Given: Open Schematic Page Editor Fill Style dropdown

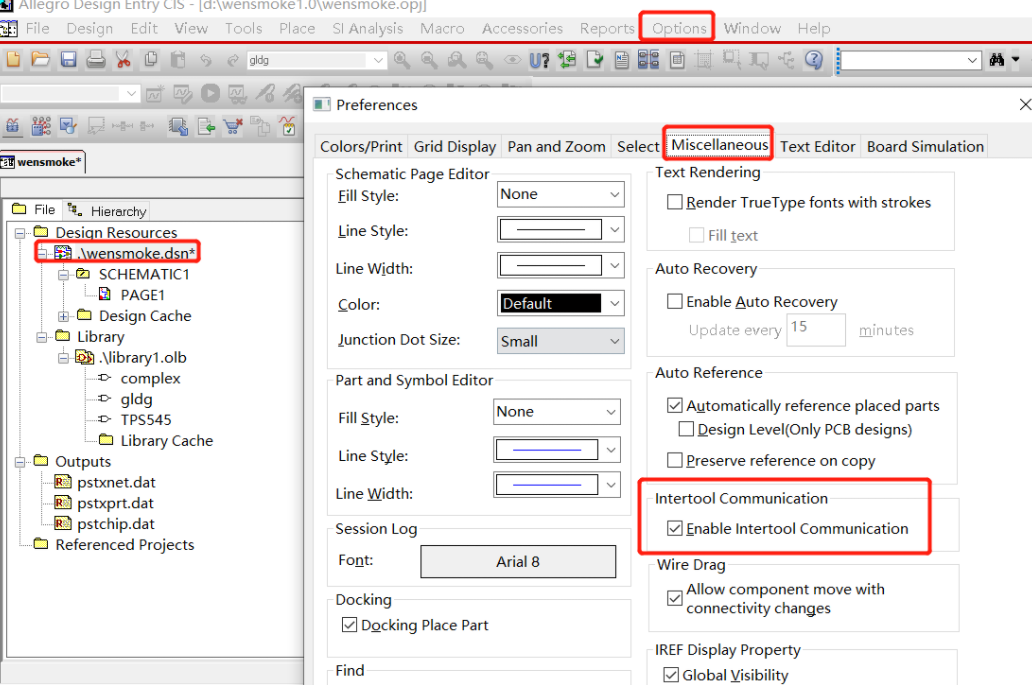Looking at the screenshot, I should tap(560, 194).
